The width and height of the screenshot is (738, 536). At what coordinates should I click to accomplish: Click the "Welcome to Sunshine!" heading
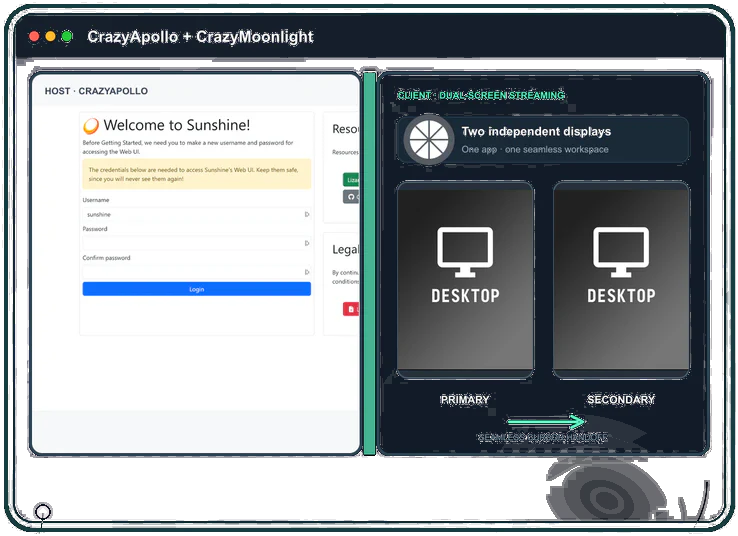coord(176,125)
